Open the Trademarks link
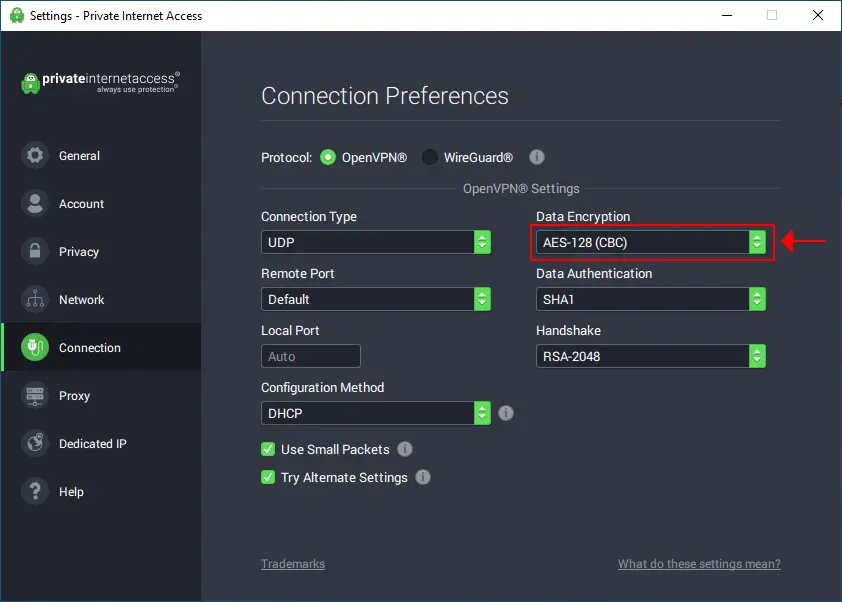 293,564
